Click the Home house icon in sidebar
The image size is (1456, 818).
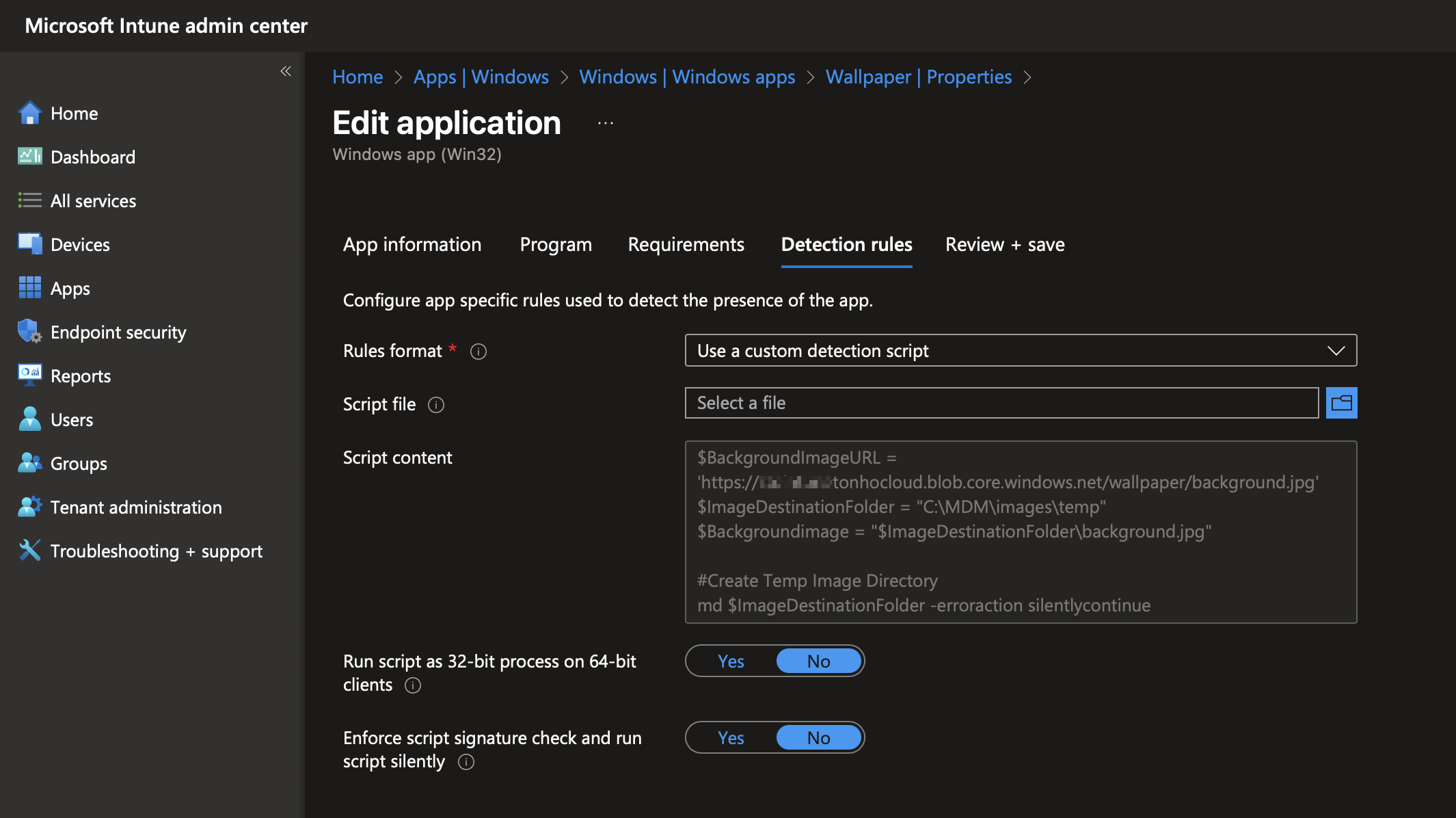[29, 113]
